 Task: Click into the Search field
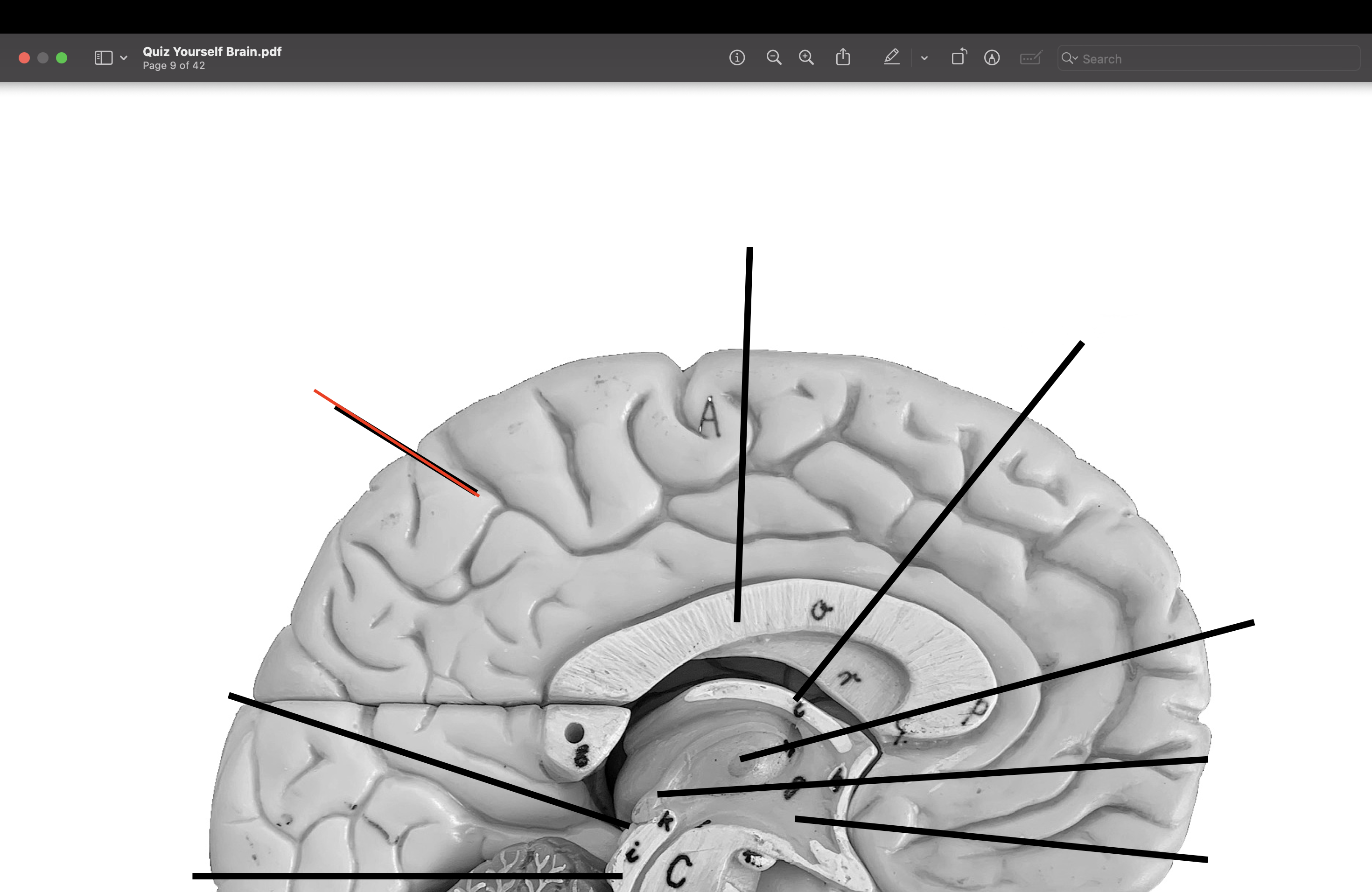[x=1208, y=58]
